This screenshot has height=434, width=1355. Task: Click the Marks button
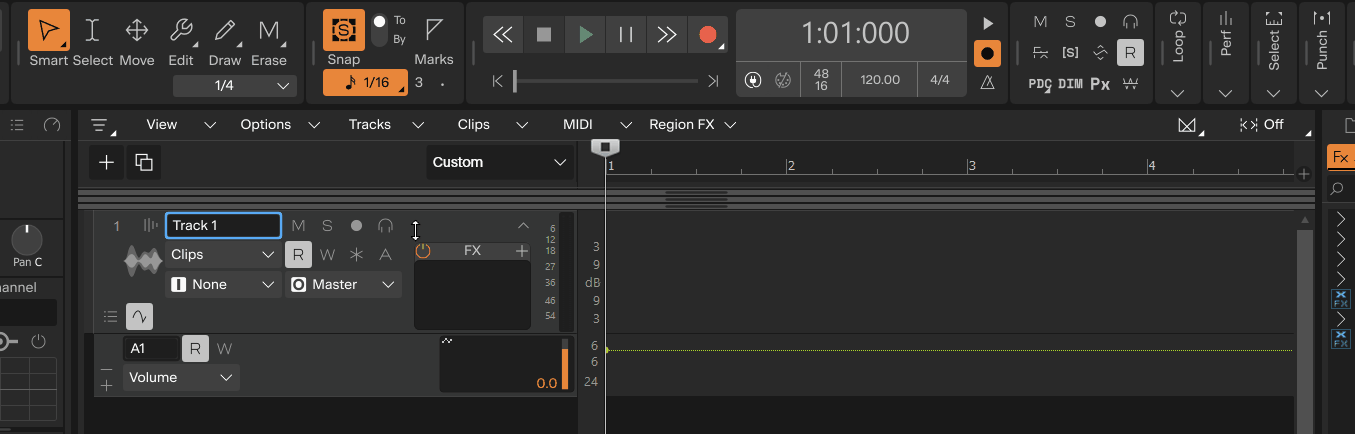pyautogui.click(x=434, y=40)
